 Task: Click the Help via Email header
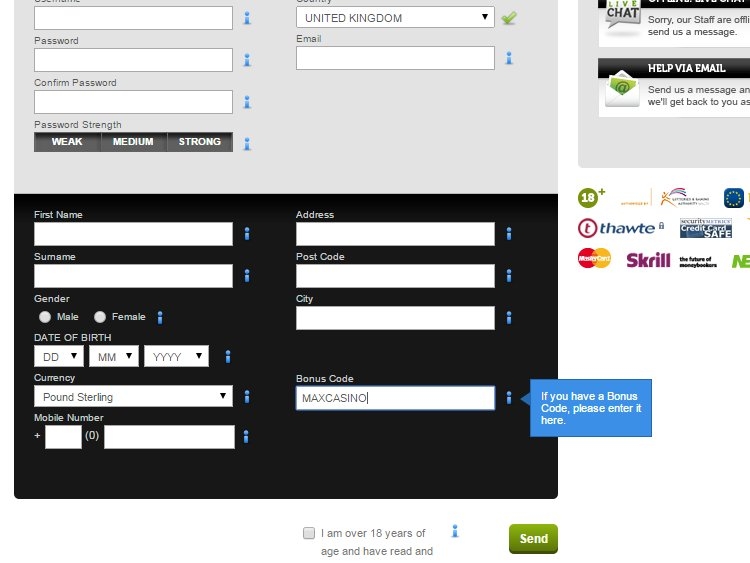coord(686,68)
